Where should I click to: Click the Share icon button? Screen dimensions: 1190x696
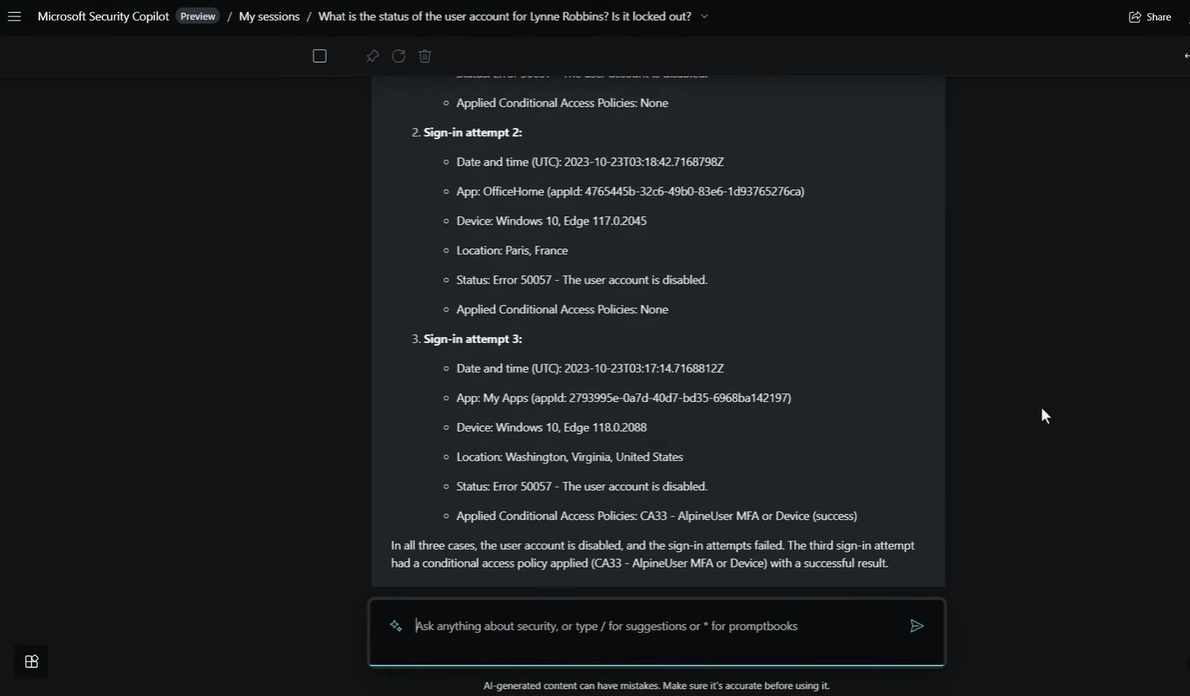(x=1149, y=16)
